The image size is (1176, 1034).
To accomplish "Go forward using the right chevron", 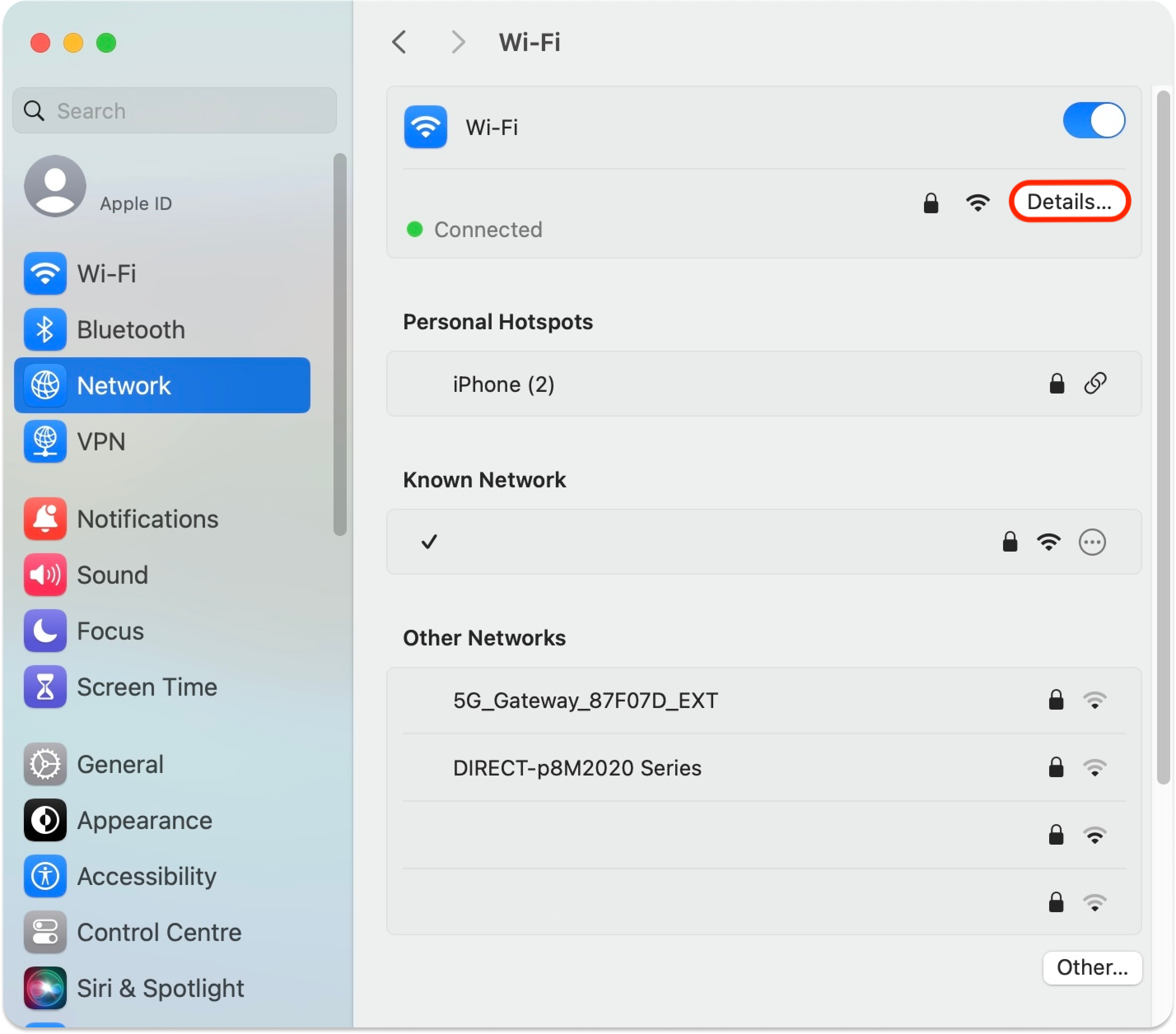I will tap(458, 42).
